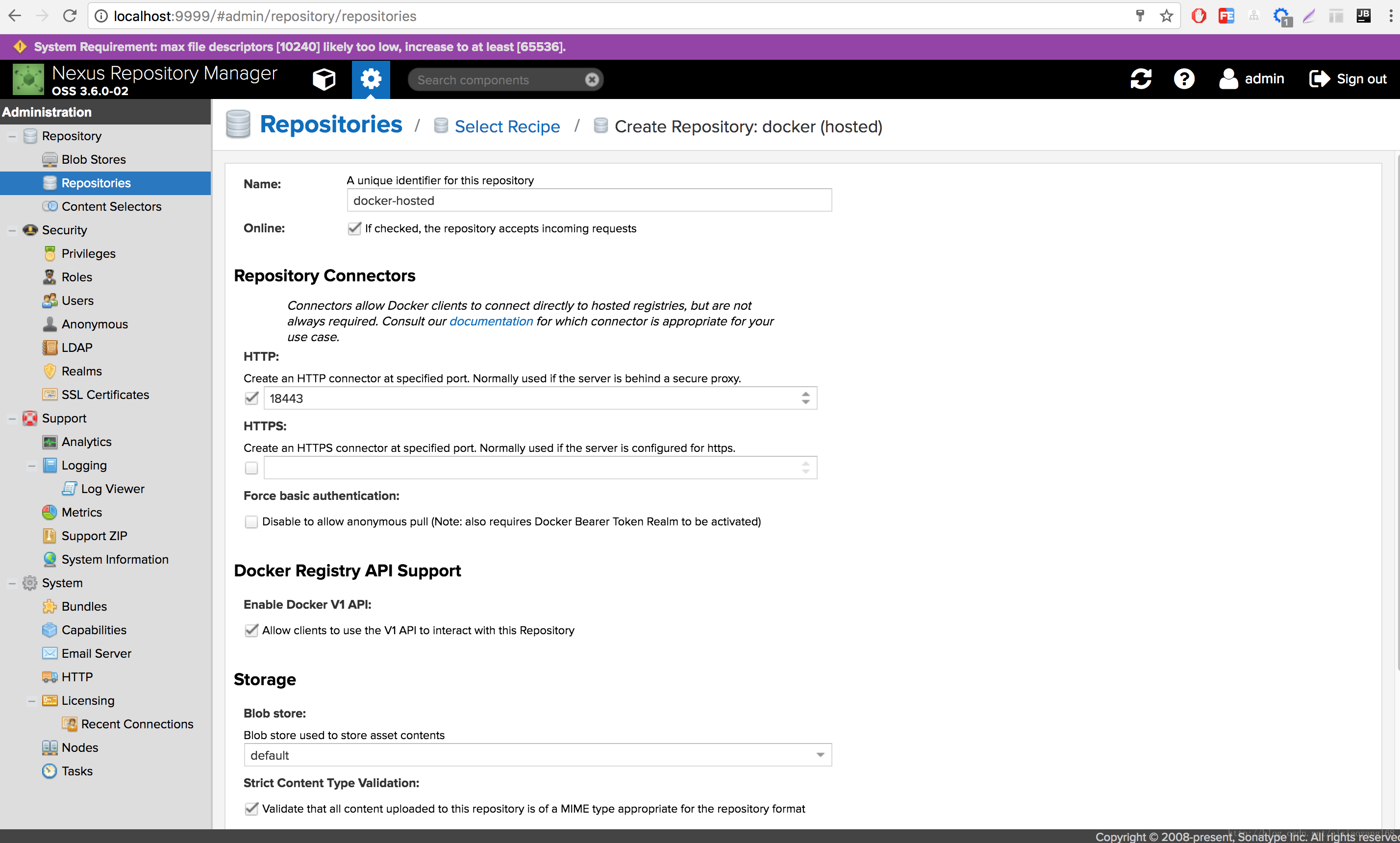Image resolution: width=1400 pixels, height=843 pixels.
Task: Click the Analytics icon
Action: point(50,442)
